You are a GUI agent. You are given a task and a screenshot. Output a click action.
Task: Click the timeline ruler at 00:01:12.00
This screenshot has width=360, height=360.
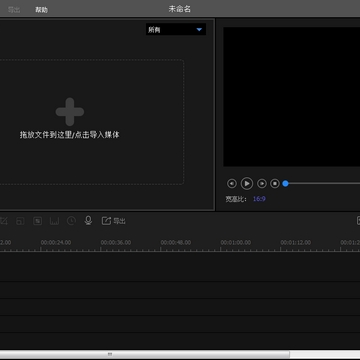pos(296,242)
